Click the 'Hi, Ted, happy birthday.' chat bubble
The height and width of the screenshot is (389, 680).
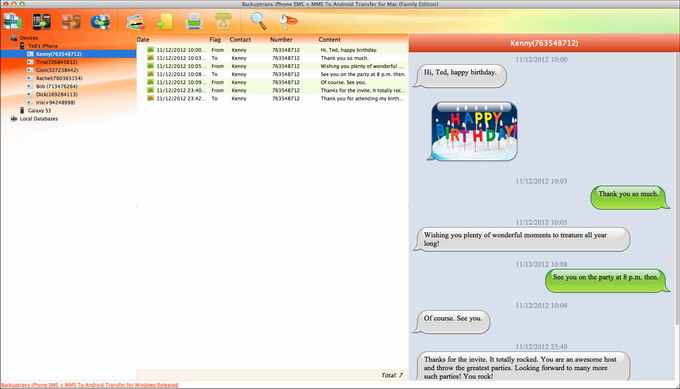coord(460,75)
